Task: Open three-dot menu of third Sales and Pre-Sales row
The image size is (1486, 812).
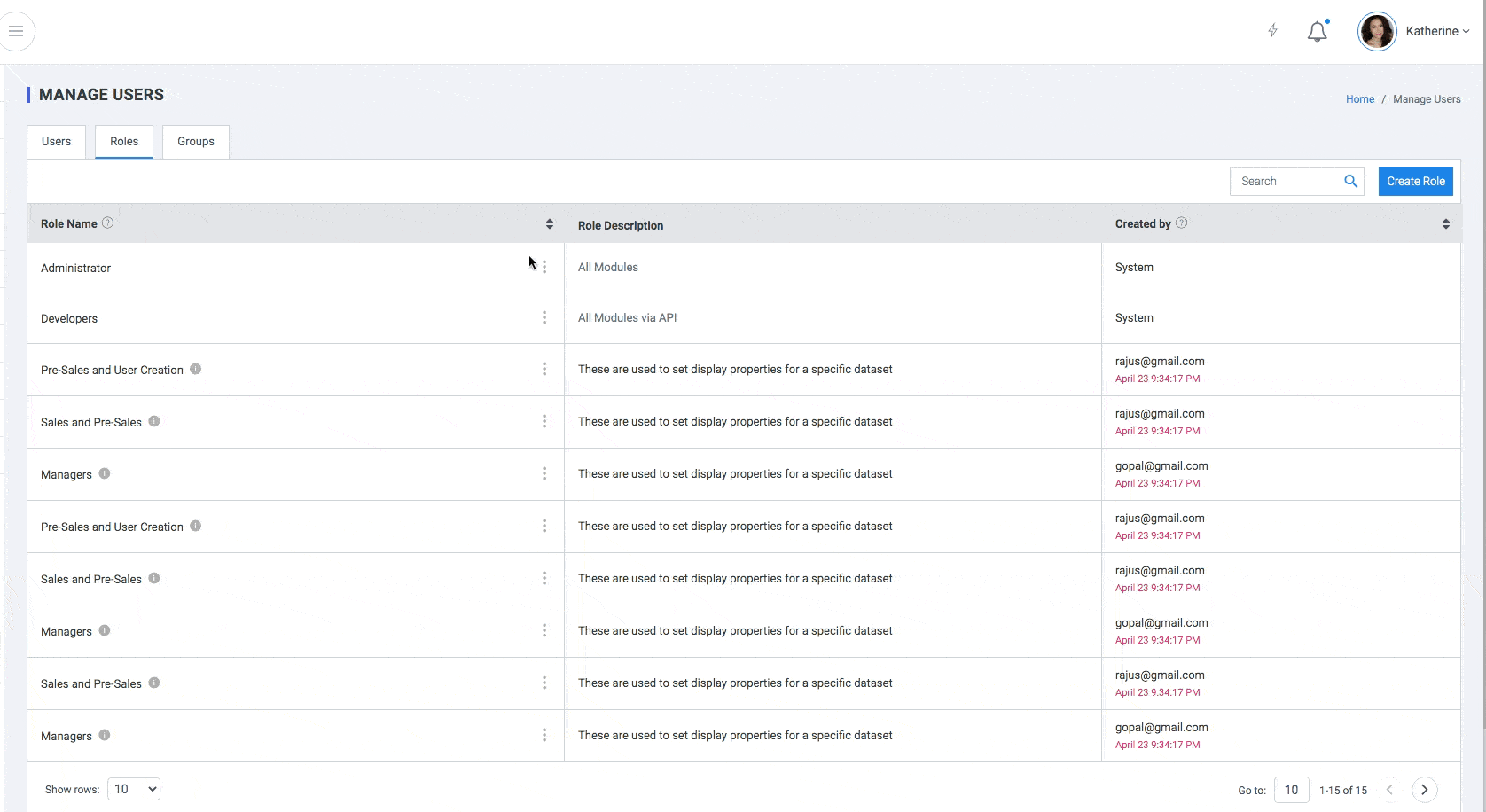Action: pos(544,683)
